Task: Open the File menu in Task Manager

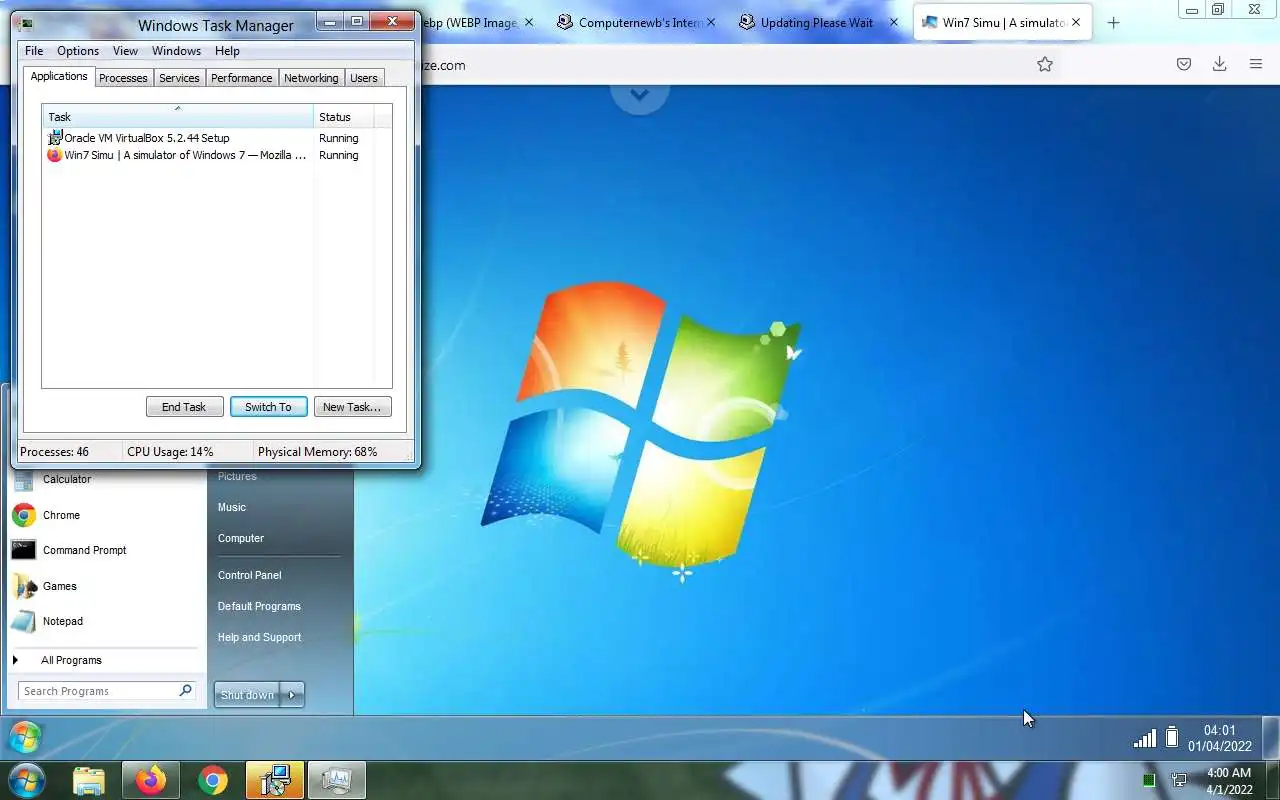Action: (x=34, y=51)
